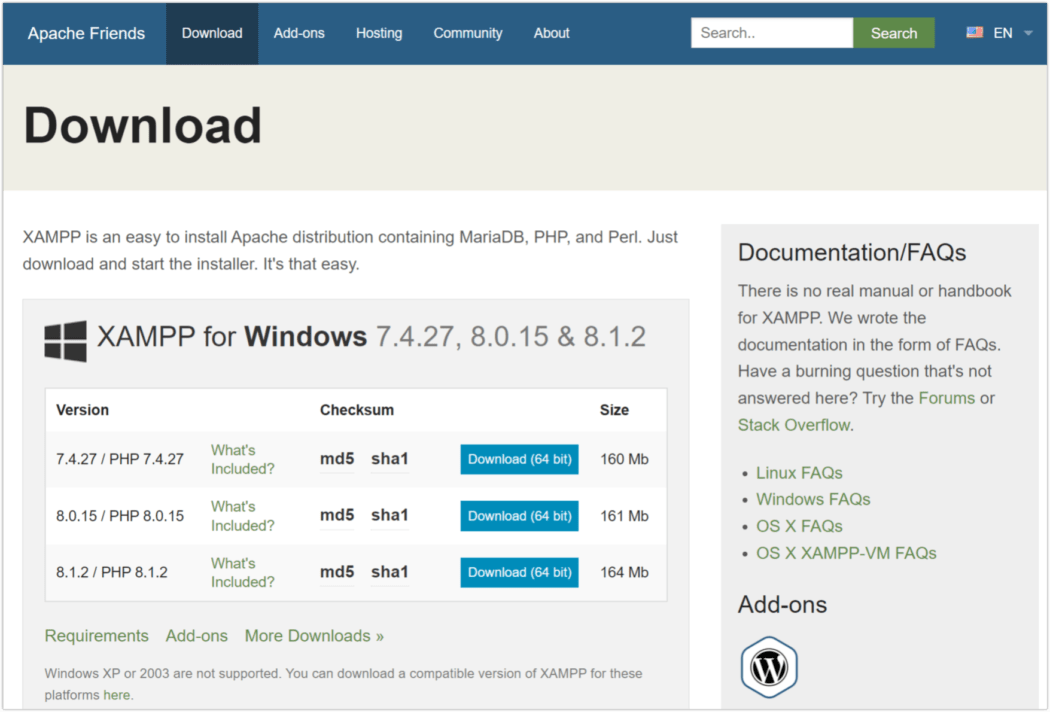
Task: Show md5 checksum for 8.1.2
Action: [337, 572]
